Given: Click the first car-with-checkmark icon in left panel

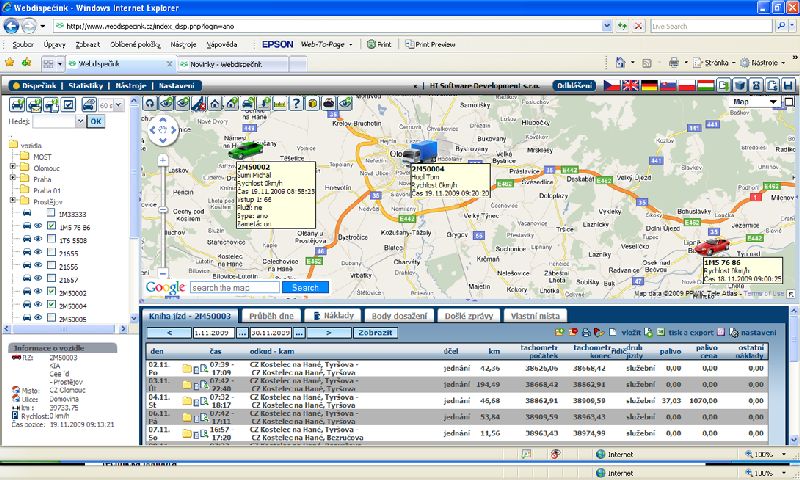Looking at the screenshot, I should (x=17, y=105).
